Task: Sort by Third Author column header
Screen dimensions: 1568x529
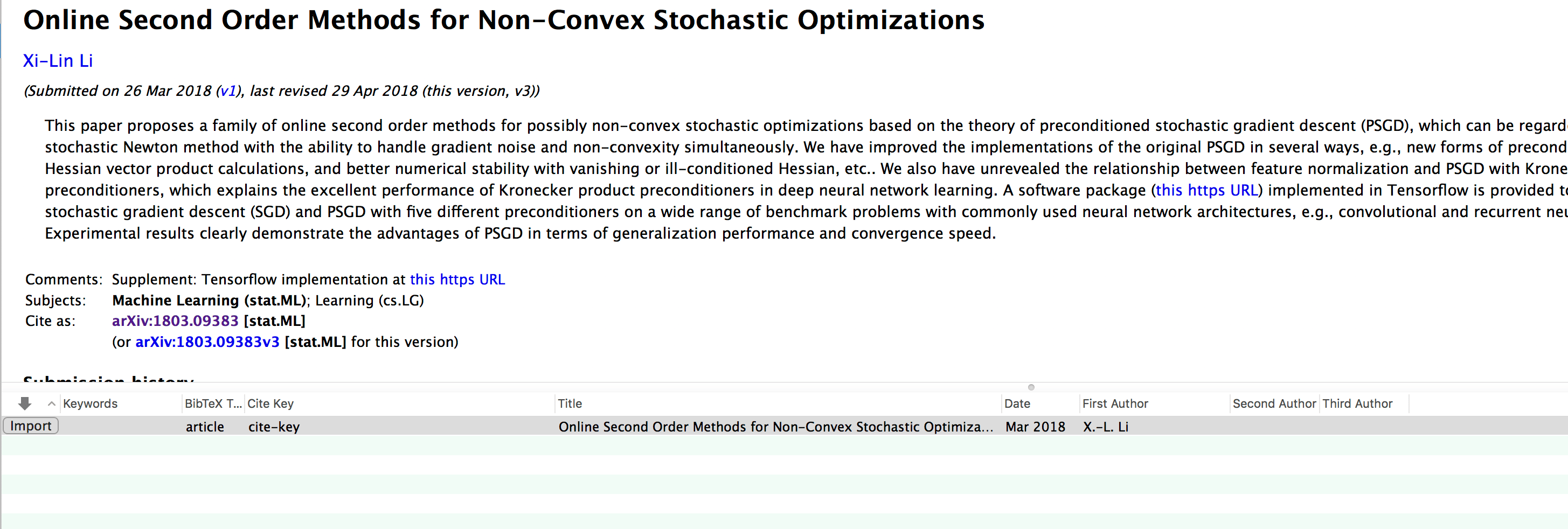Action: (1357, 403)
